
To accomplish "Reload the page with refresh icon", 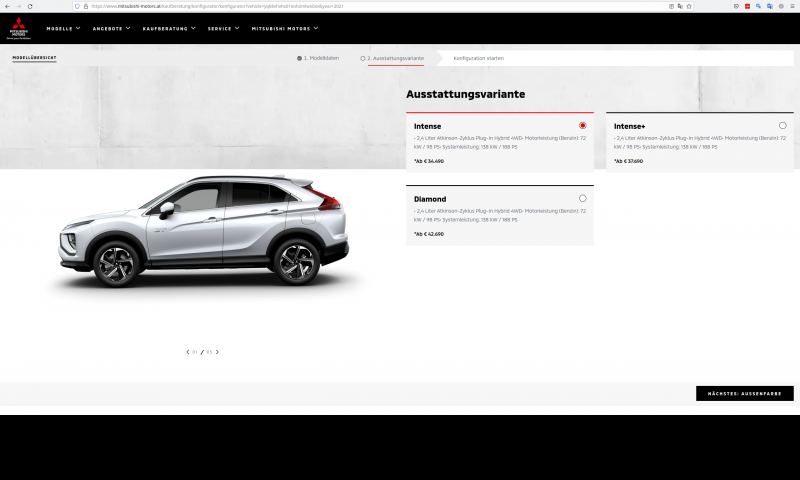I will tap(30, 6).
